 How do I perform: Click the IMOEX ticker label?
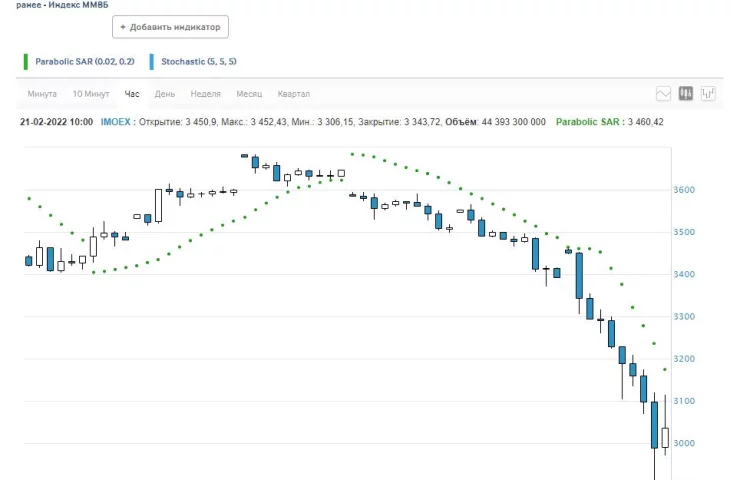tap(115, 122)
